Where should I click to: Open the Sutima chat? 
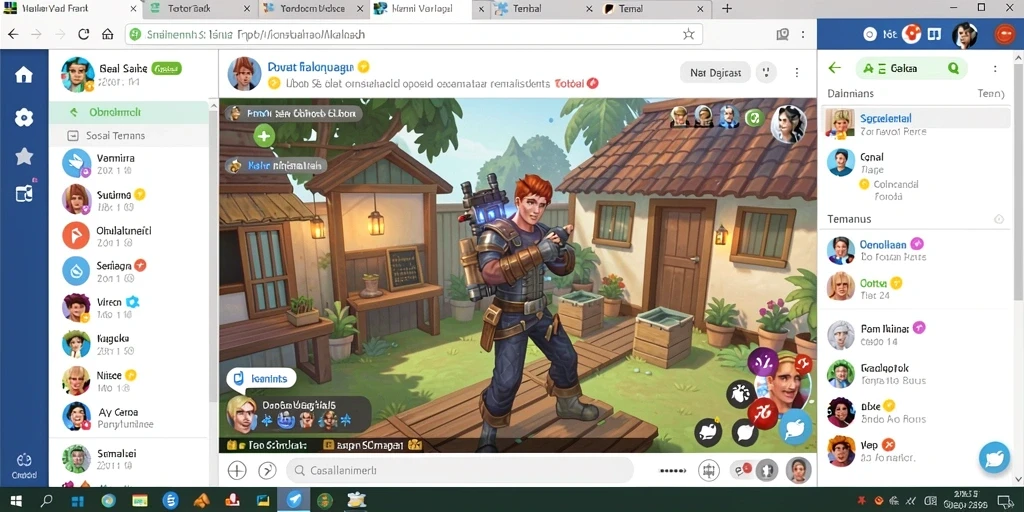click(x=129, y=200)
